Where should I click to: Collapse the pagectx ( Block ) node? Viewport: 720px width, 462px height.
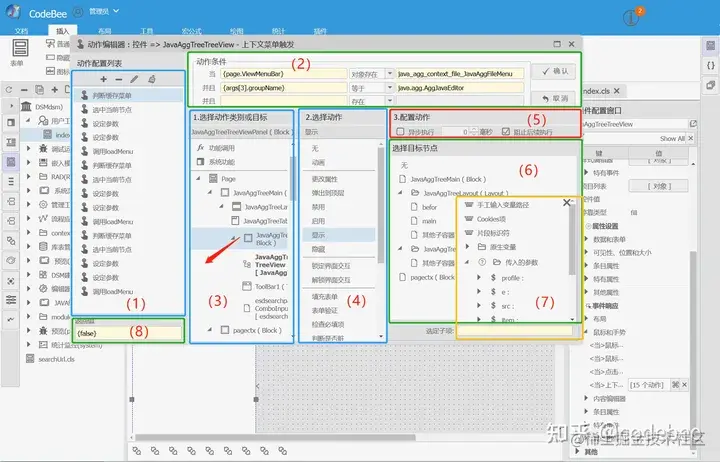click(x=210, y=330)
